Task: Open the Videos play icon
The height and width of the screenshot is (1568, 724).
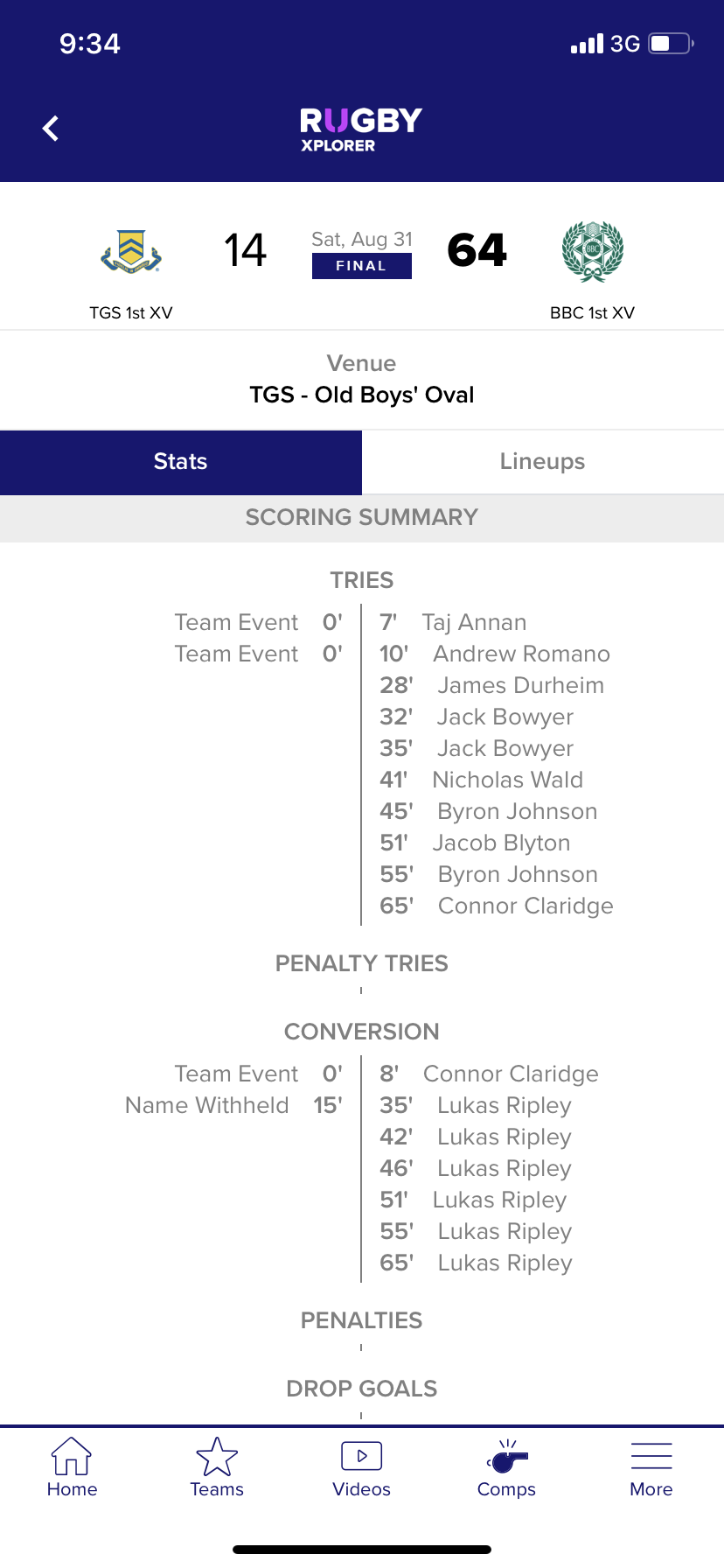Action: click(x=361, y=1457)
